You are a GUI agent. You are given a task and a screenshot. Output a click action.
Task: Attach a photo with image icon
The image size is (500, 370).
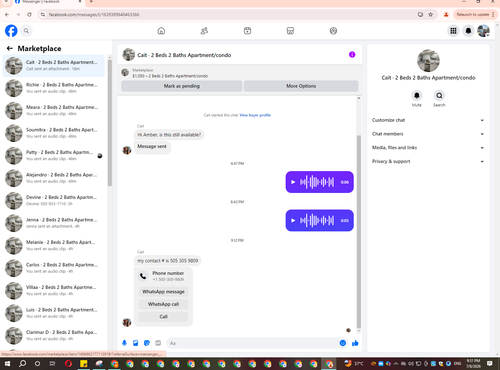(136, 343)
